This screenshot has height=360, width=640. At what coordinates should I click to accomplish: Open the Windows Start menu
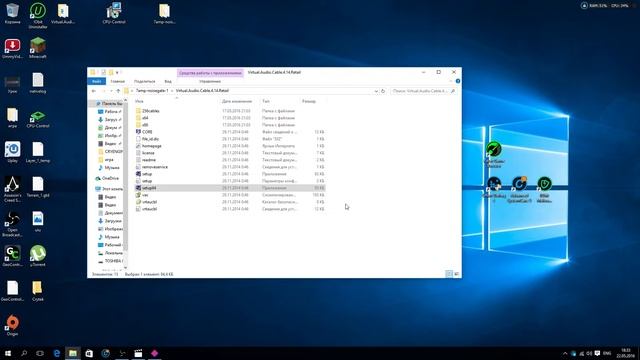click(8, 353)
